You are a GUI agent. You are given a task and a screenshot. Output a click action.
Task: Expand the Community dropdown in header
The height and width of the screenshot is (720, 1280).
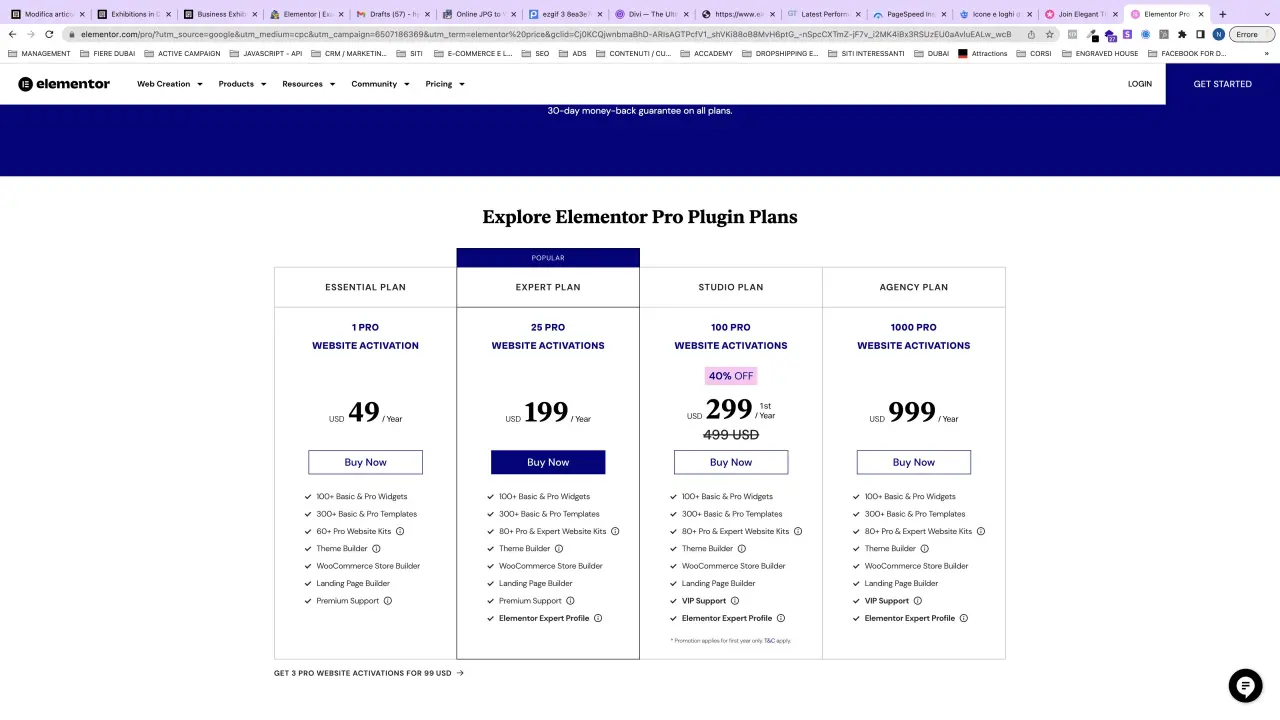(x=381, y=84)
